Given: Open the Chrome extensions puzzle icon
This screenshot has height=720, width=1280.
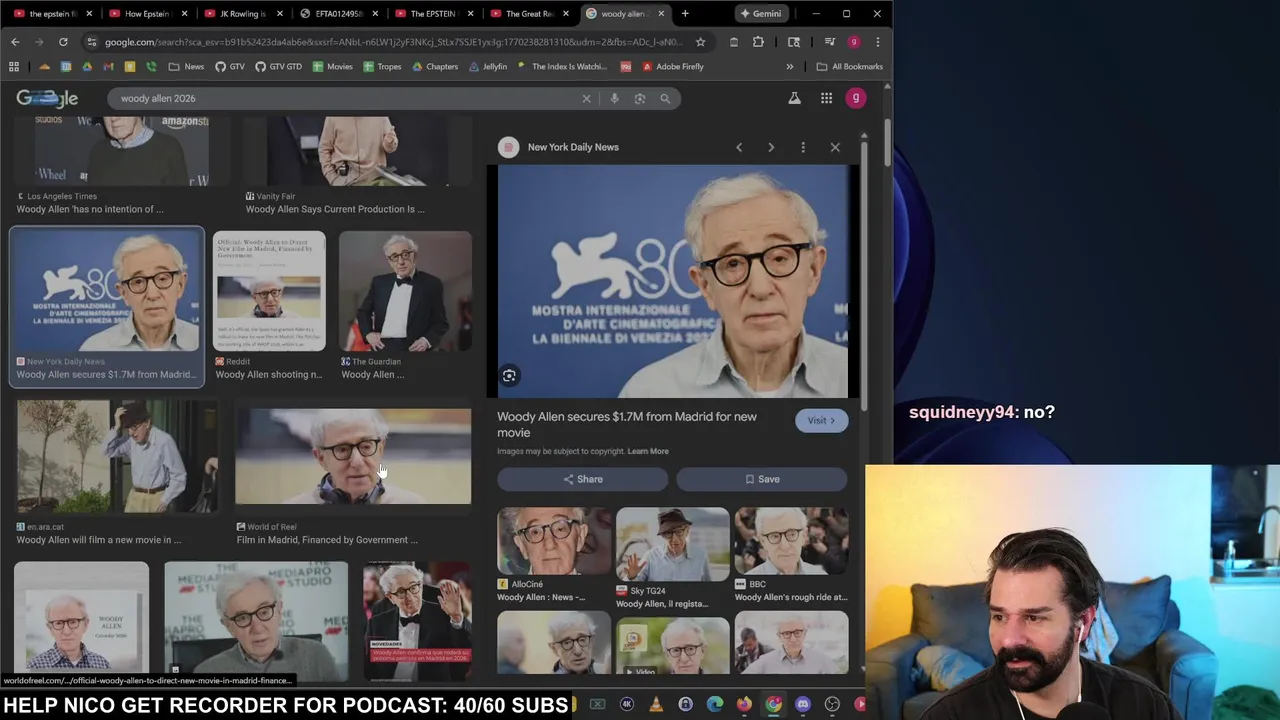Looking at the screenshot, I should 758,42.
